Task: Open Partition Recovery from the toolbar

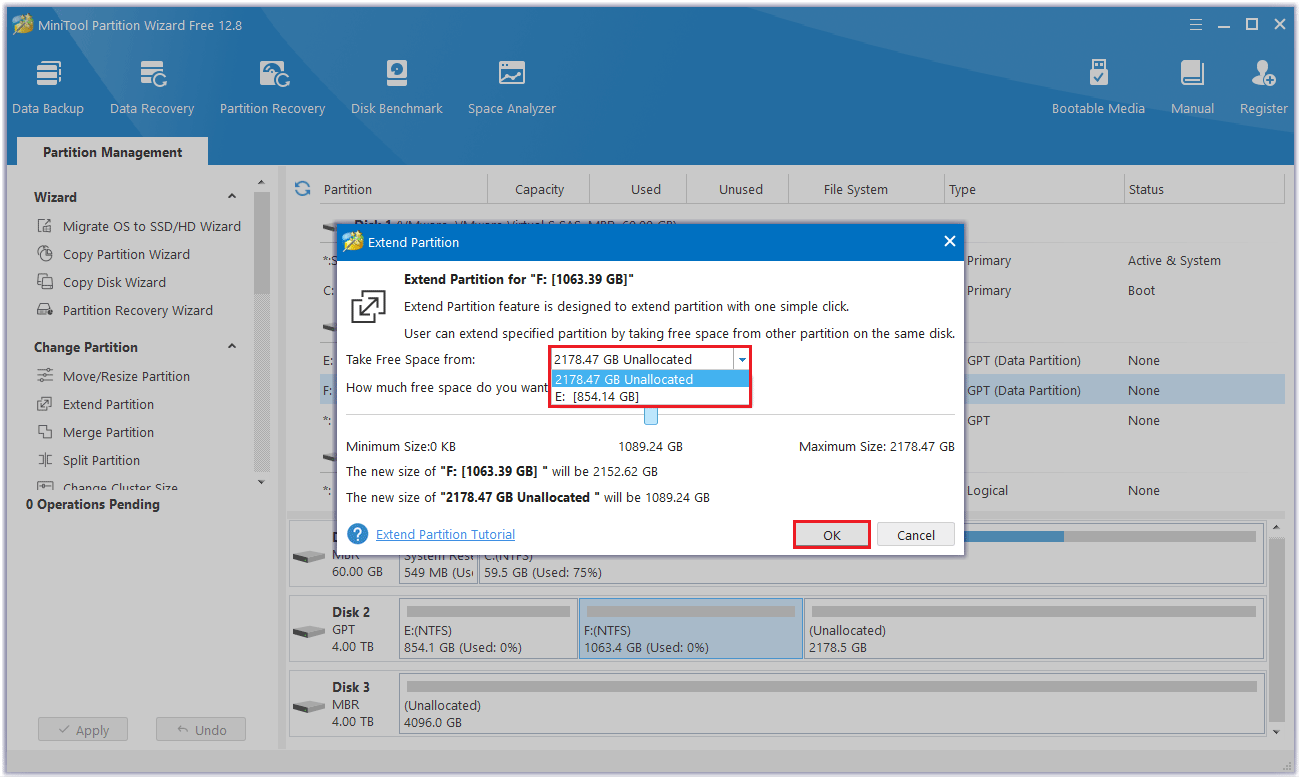Action: (x=272, y=88)
